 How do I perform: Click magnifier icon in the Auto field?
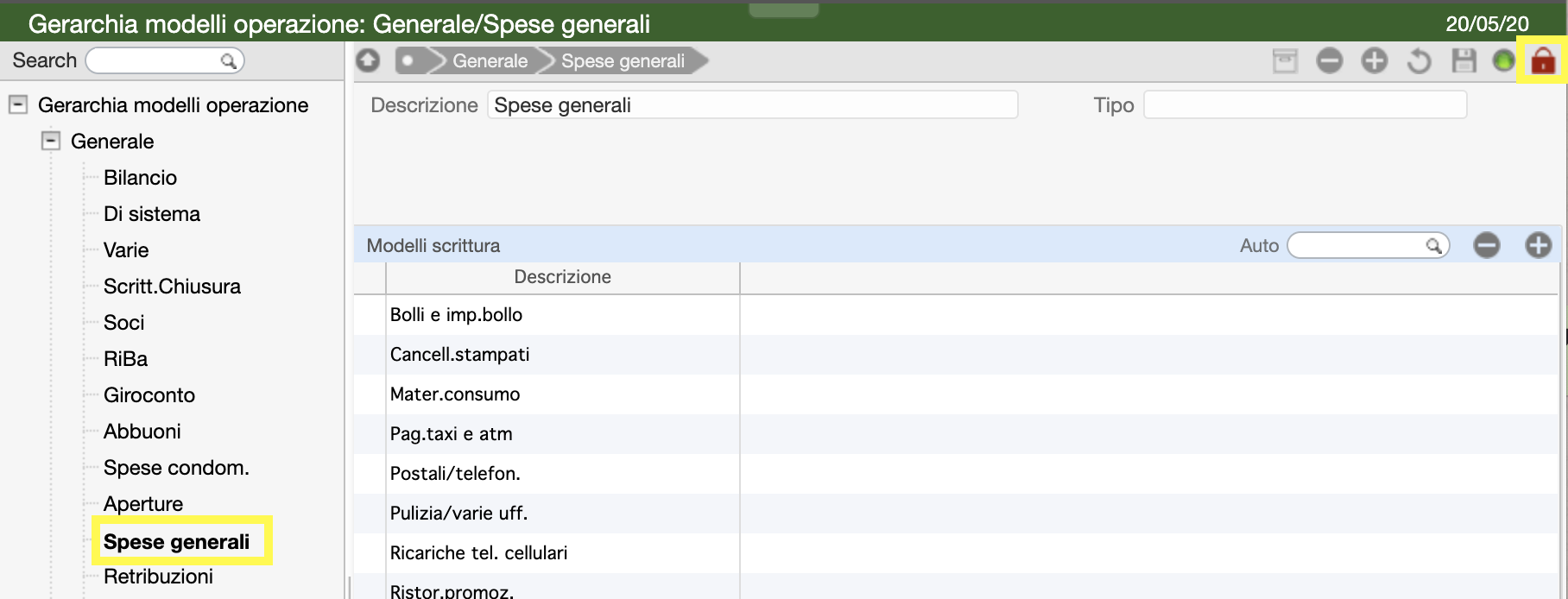pyautogui.click(x=1433, y=246)
